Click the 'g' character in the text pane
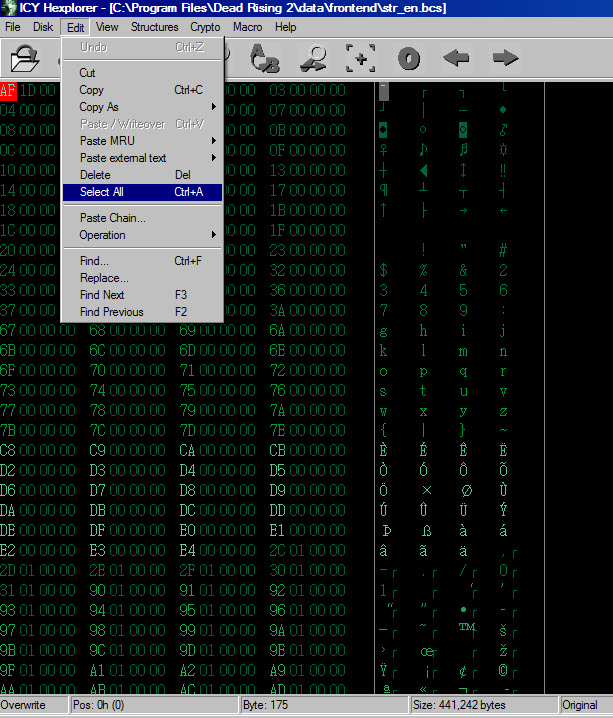 (x=384, y=331)
